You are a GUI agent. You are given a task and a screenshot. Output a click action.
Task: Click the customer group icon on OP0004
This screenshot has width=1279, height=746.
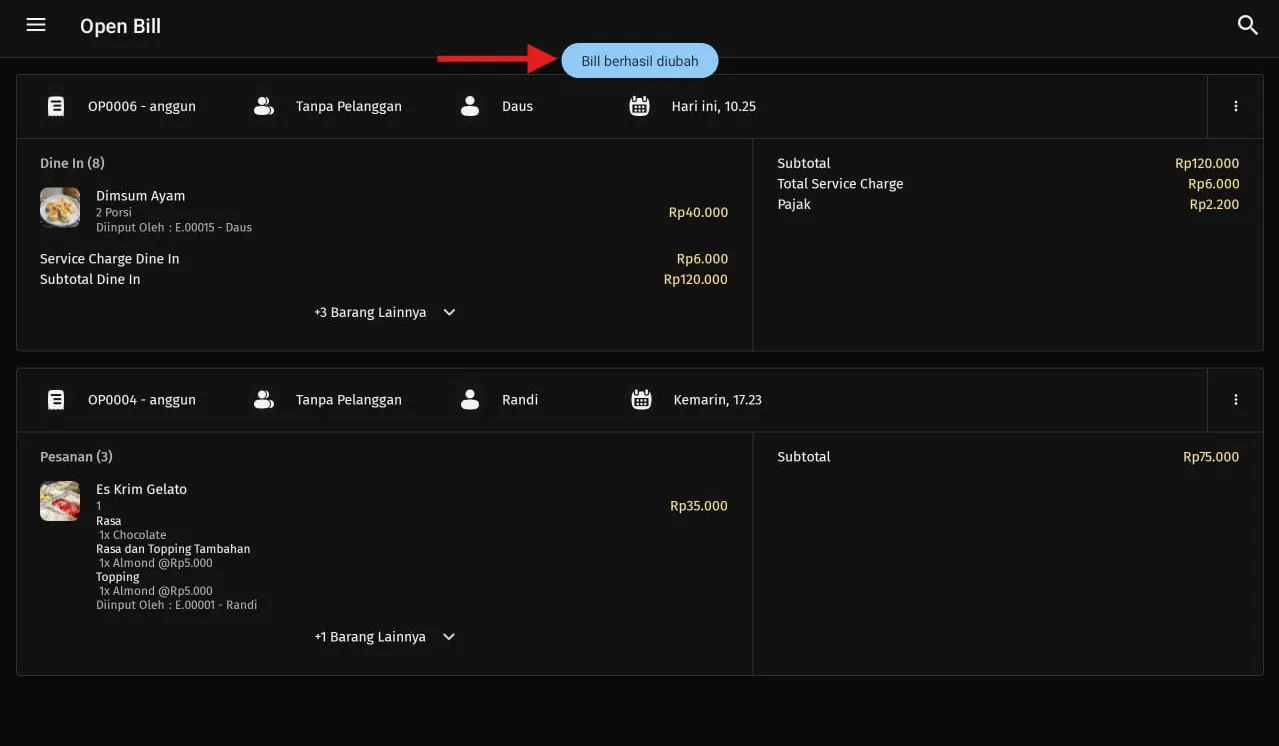[264, 400]
